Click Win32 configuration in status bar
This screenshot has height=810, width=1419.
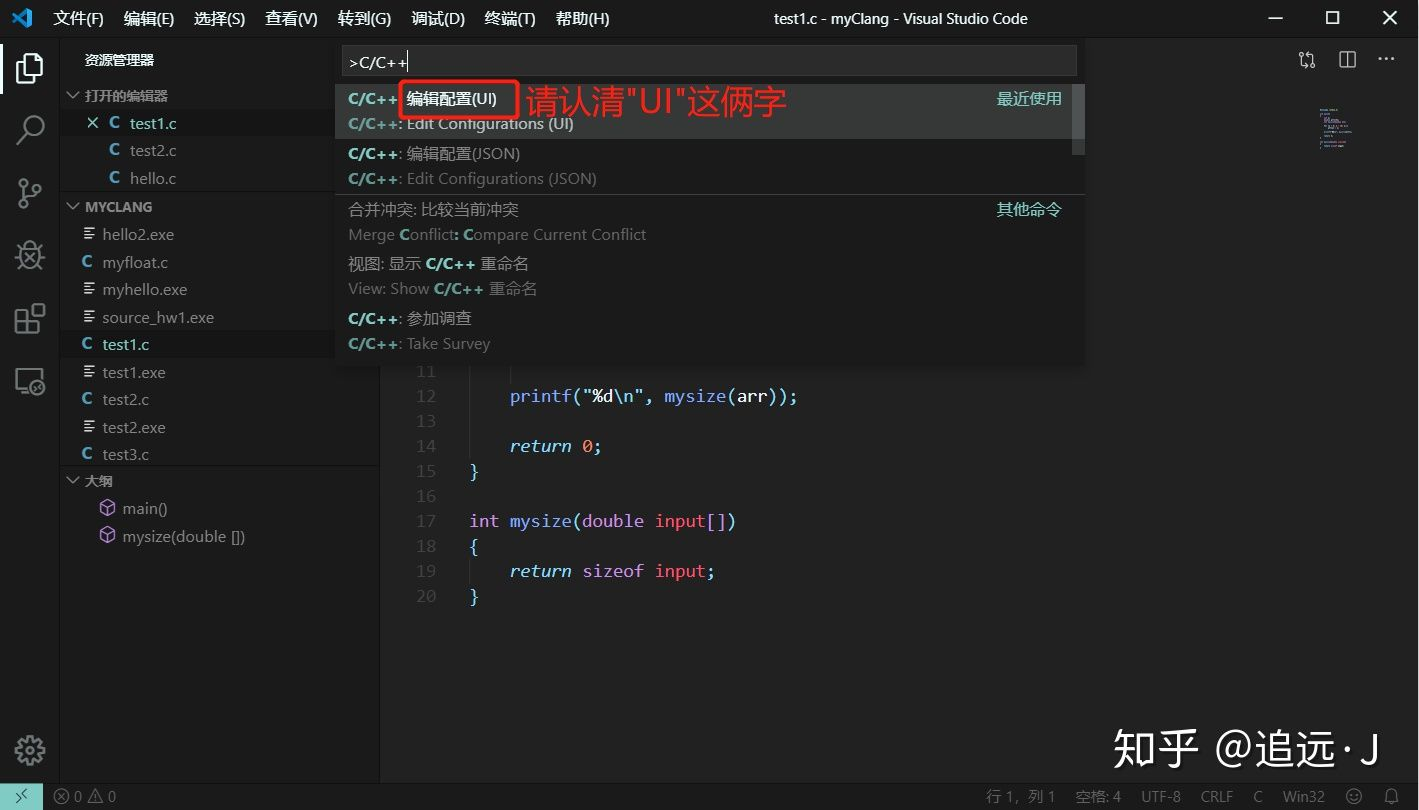pos(1304,797)
